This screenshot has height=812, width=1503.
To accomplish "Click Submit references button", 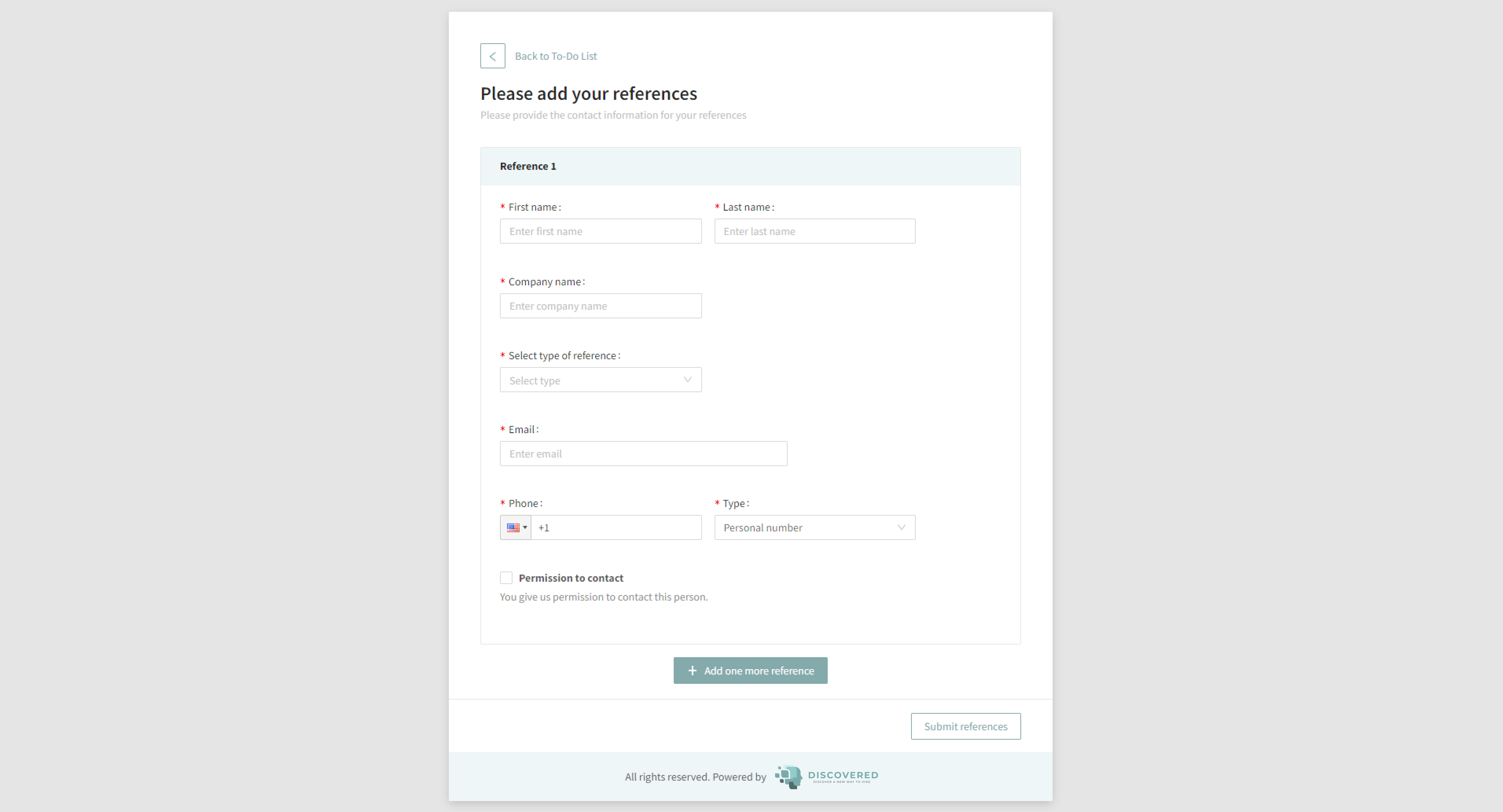I will (965, 726).
